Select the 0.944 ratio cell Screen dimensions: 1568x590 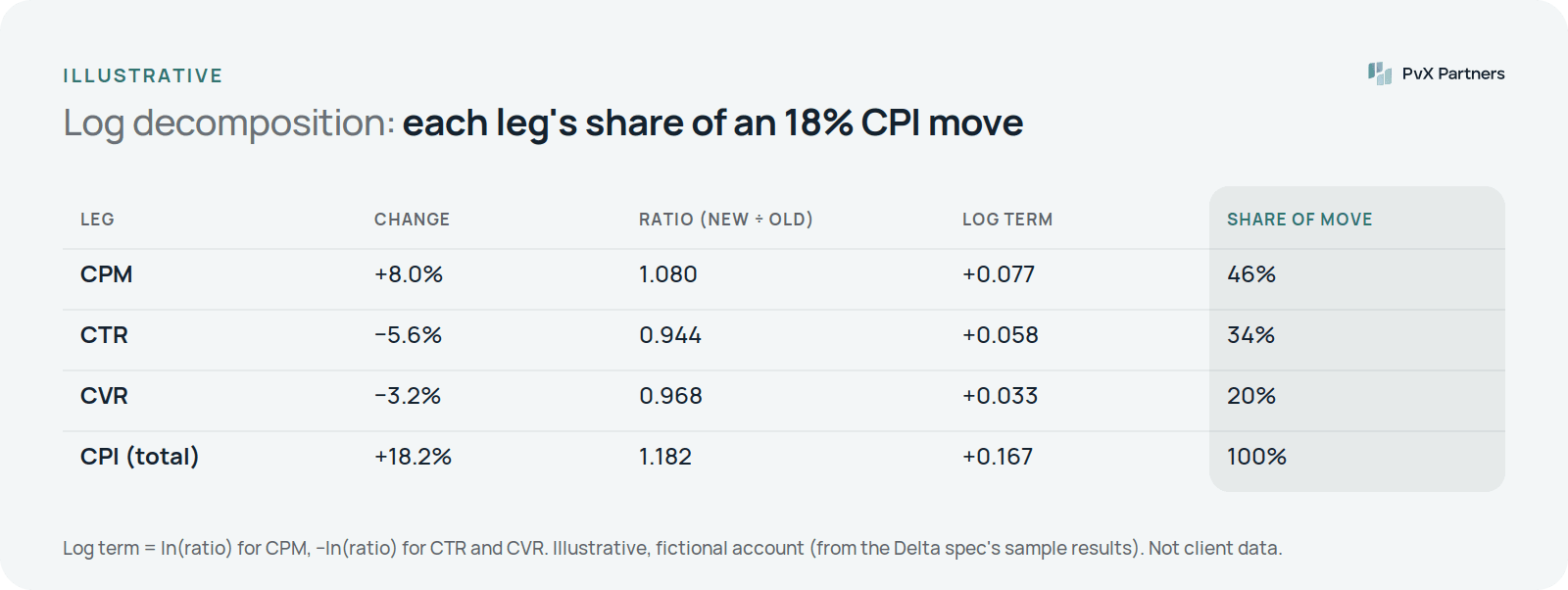(670, 335)
